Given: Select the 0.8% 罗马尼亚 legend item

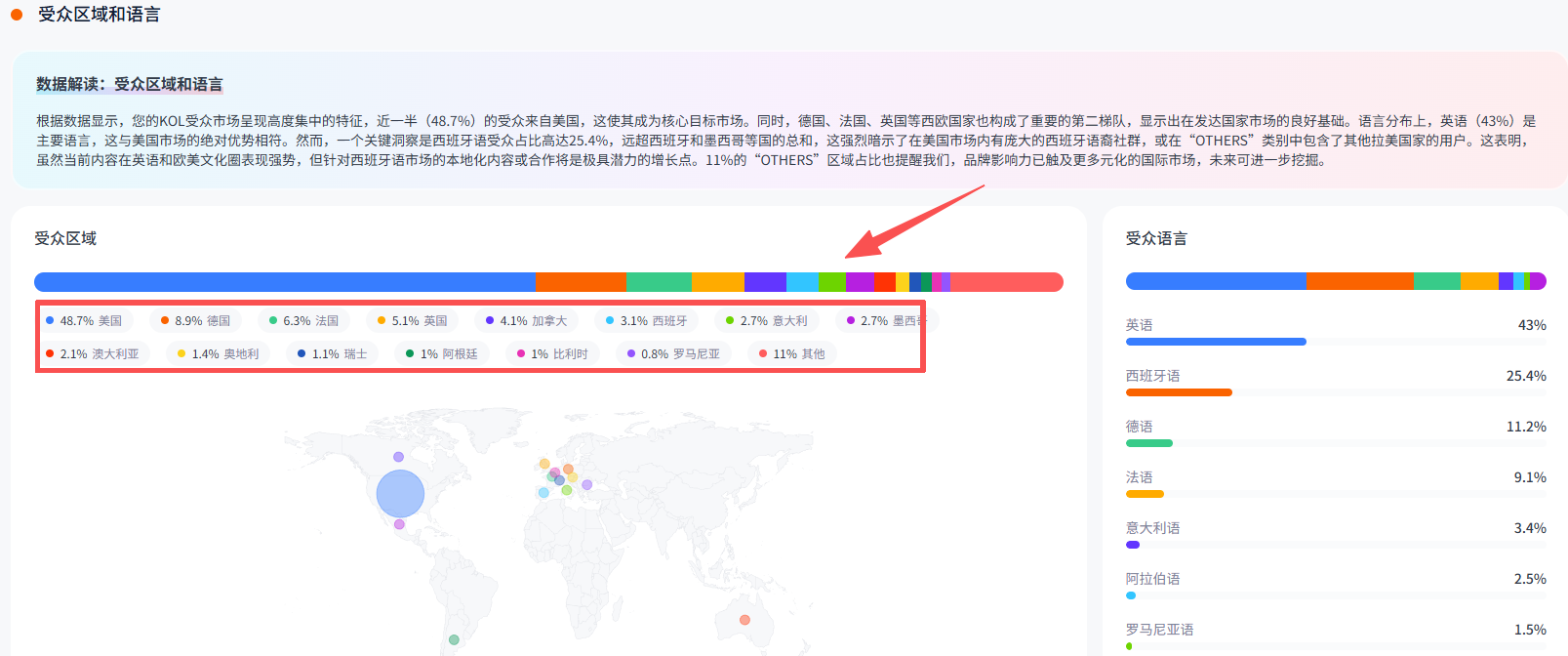Looking at the screenshot, I should pos(674,353).
